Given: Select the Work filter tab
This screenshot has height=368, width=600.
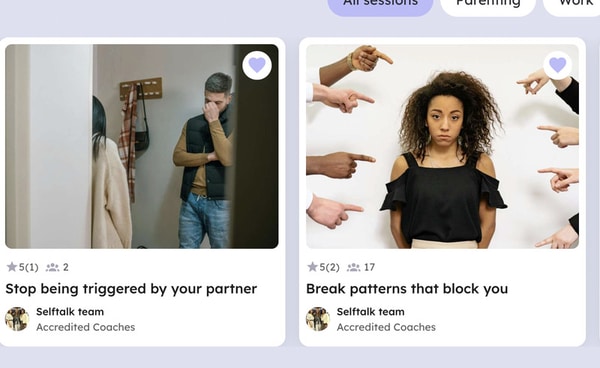Looking at the screenshot, I should coord(573,6).
